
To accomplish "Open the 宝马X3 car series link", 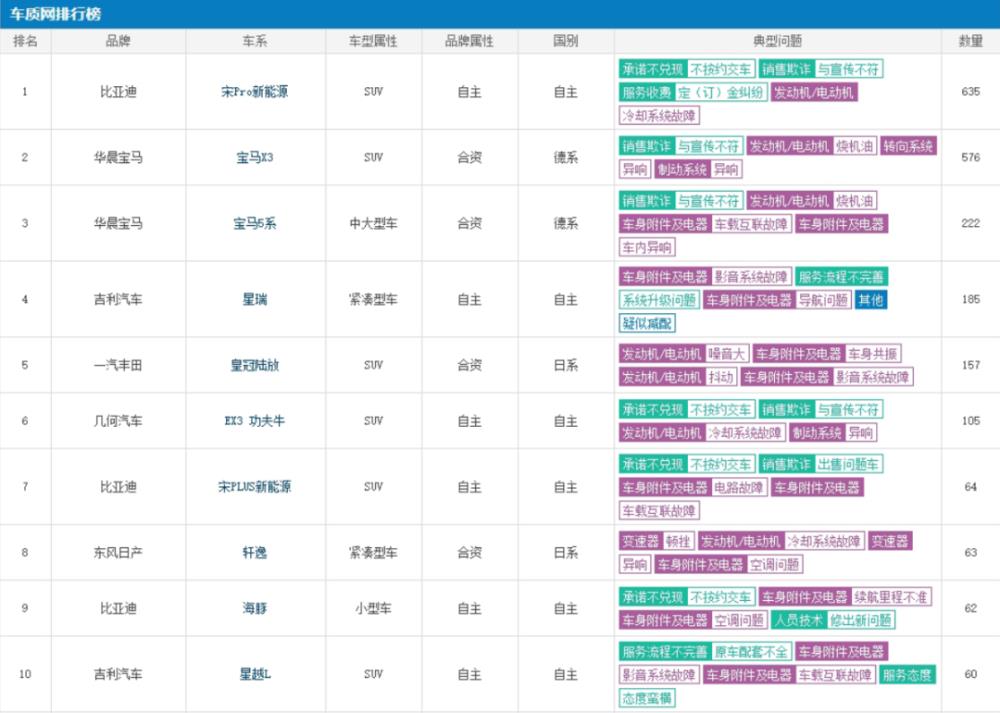I will [x=254, y=158].
